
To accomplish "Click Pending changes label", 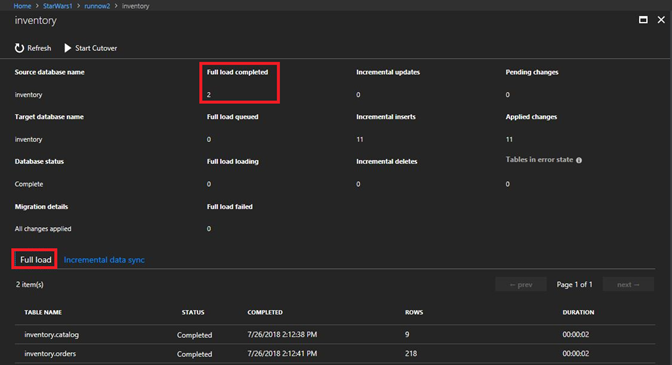I will tap(532, 72).
